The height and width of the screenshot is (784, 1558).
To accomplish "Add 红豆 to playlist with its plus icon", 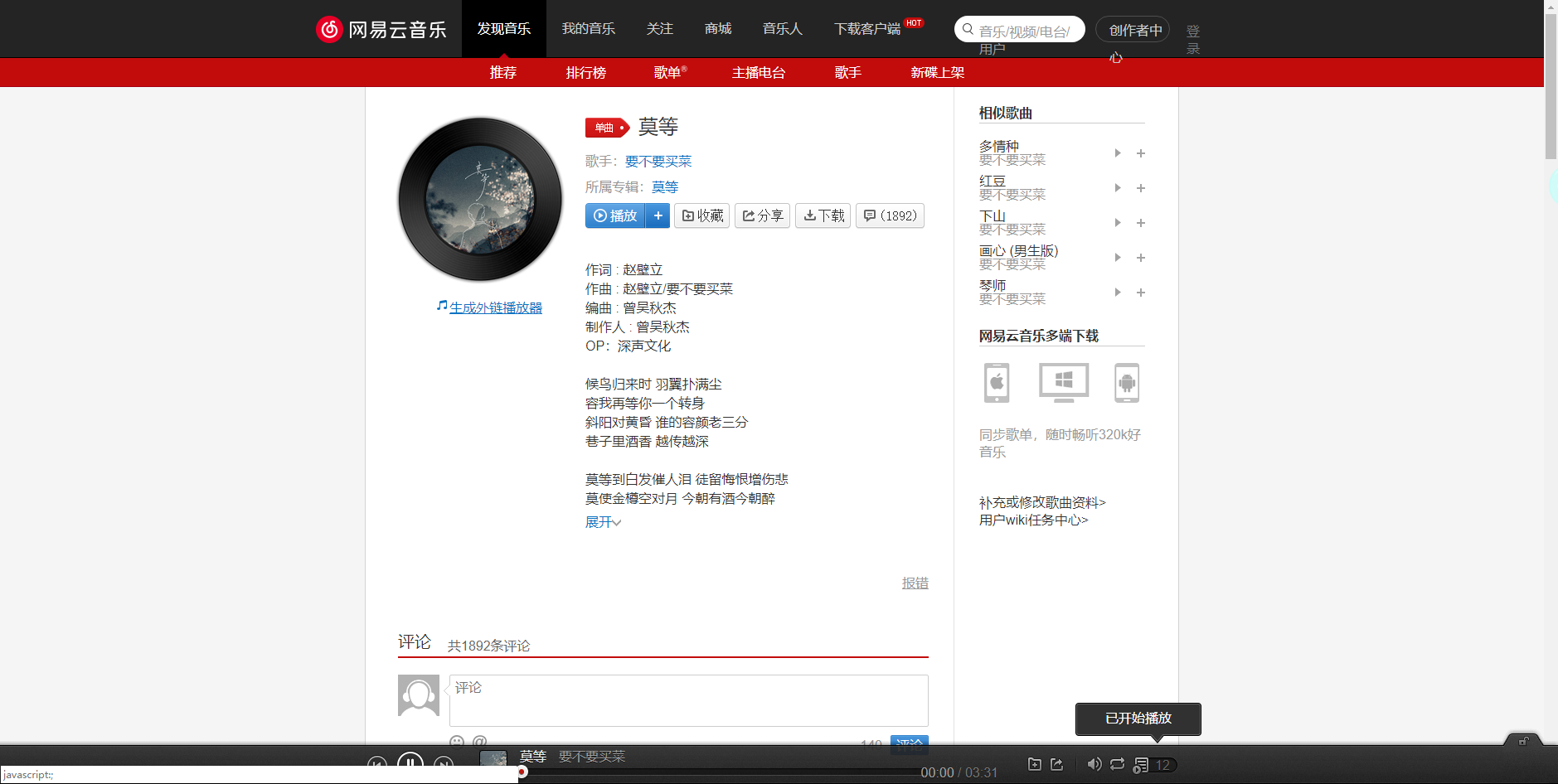I will 1141,188.
